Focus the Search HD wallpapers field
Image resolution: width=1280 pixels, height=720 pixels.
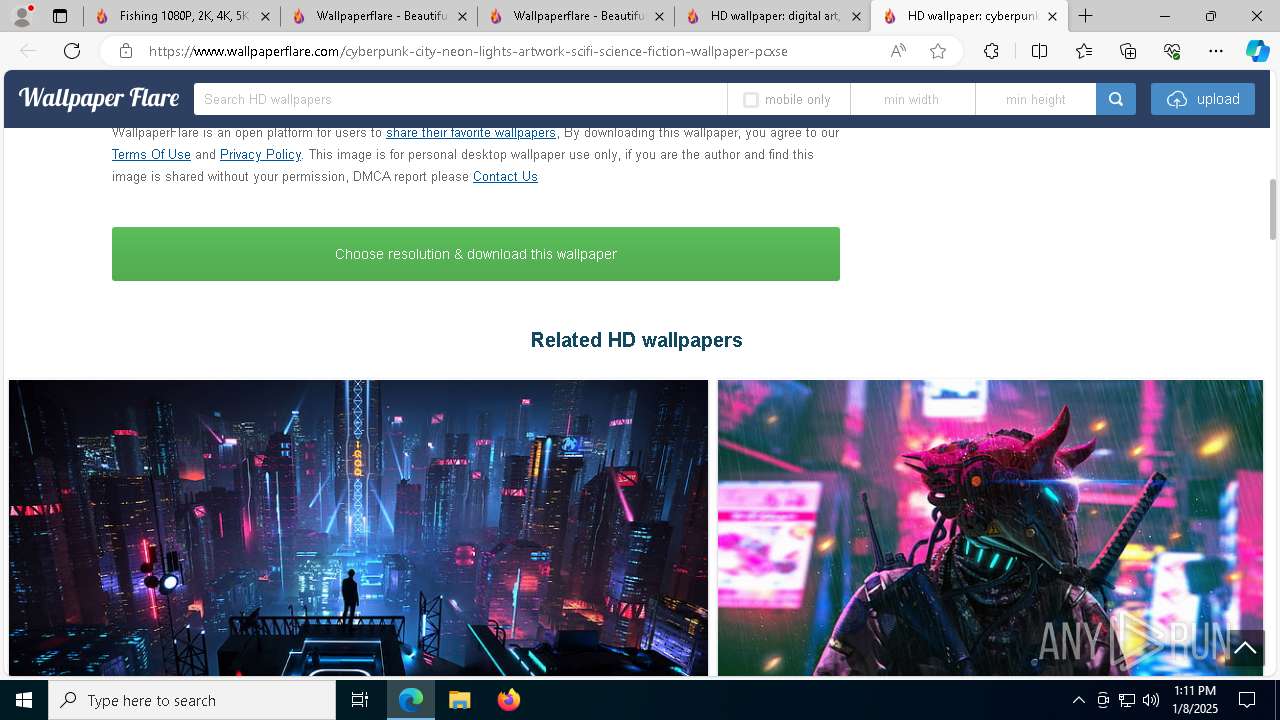pyautogui.click(x=460, y=99)
